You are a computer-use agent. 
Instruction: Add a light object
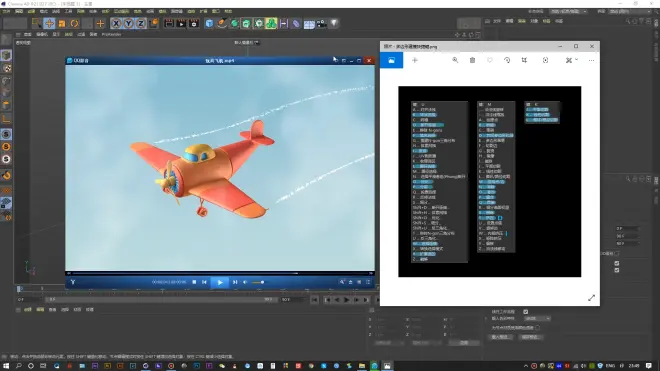point(334,24)
